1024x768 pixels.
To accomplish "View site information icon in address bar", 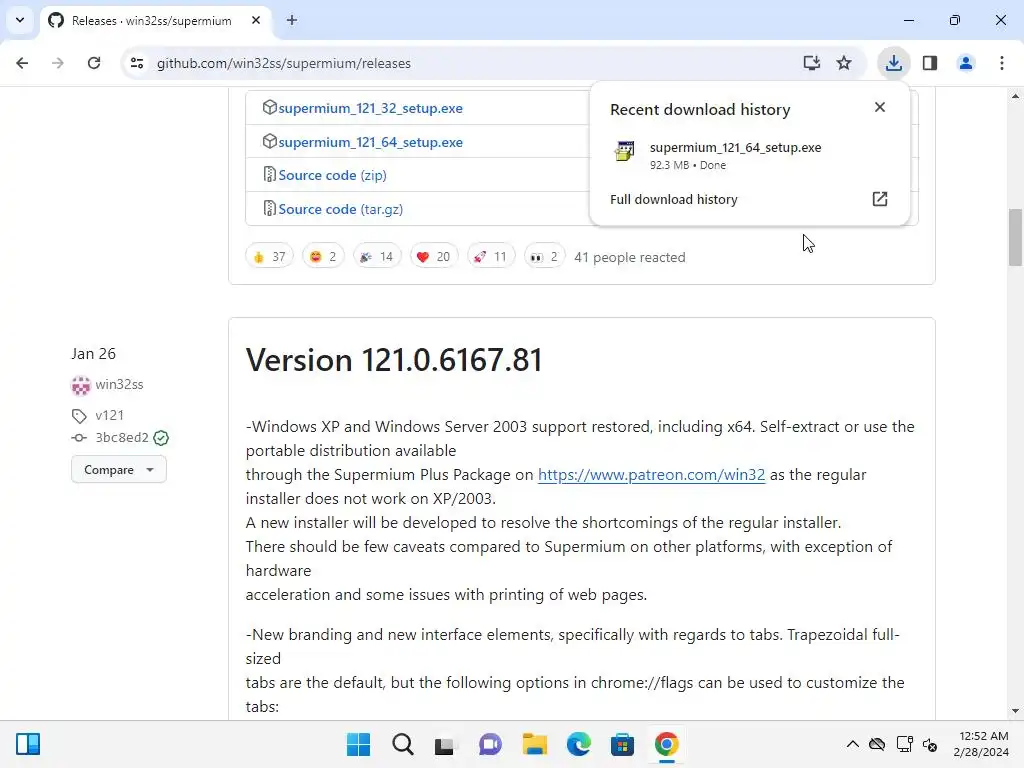I will point(137,63).
